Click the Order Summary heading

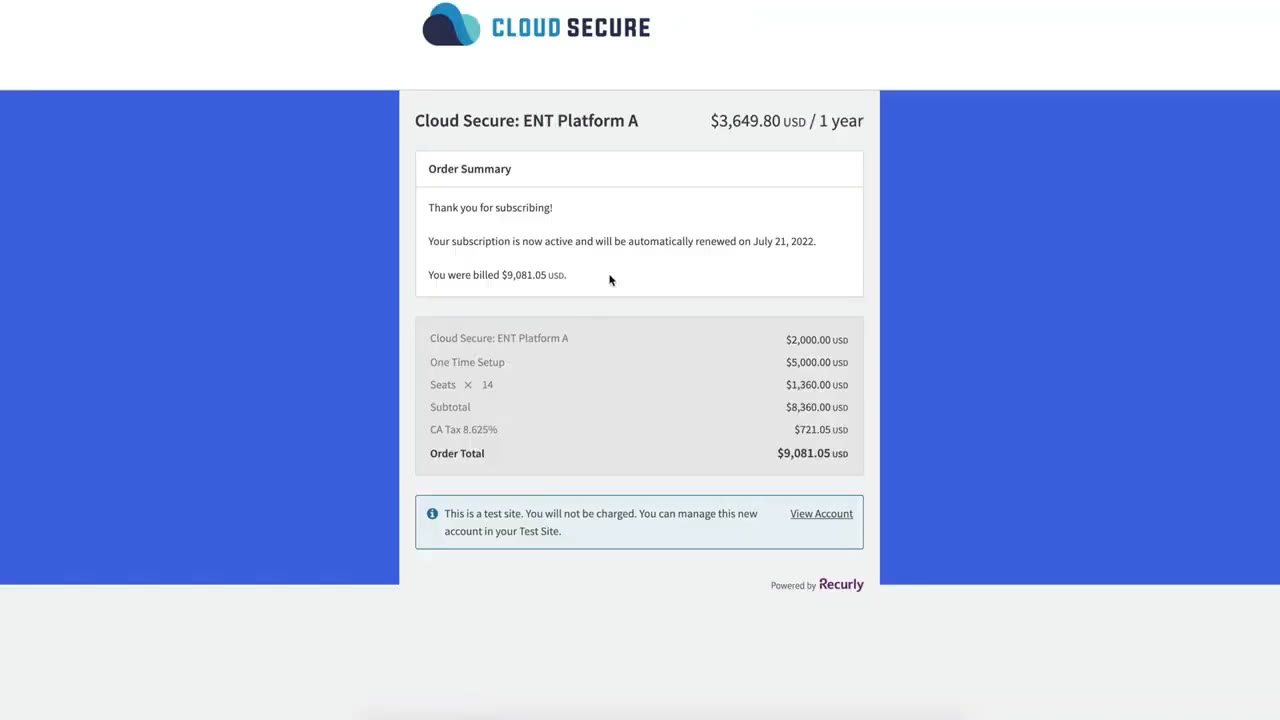tap(470, 169)
